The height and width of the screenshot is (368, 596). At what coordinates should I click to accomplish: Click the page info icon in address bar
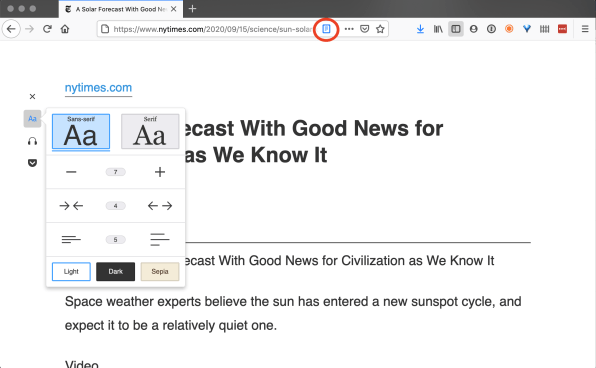105,29
